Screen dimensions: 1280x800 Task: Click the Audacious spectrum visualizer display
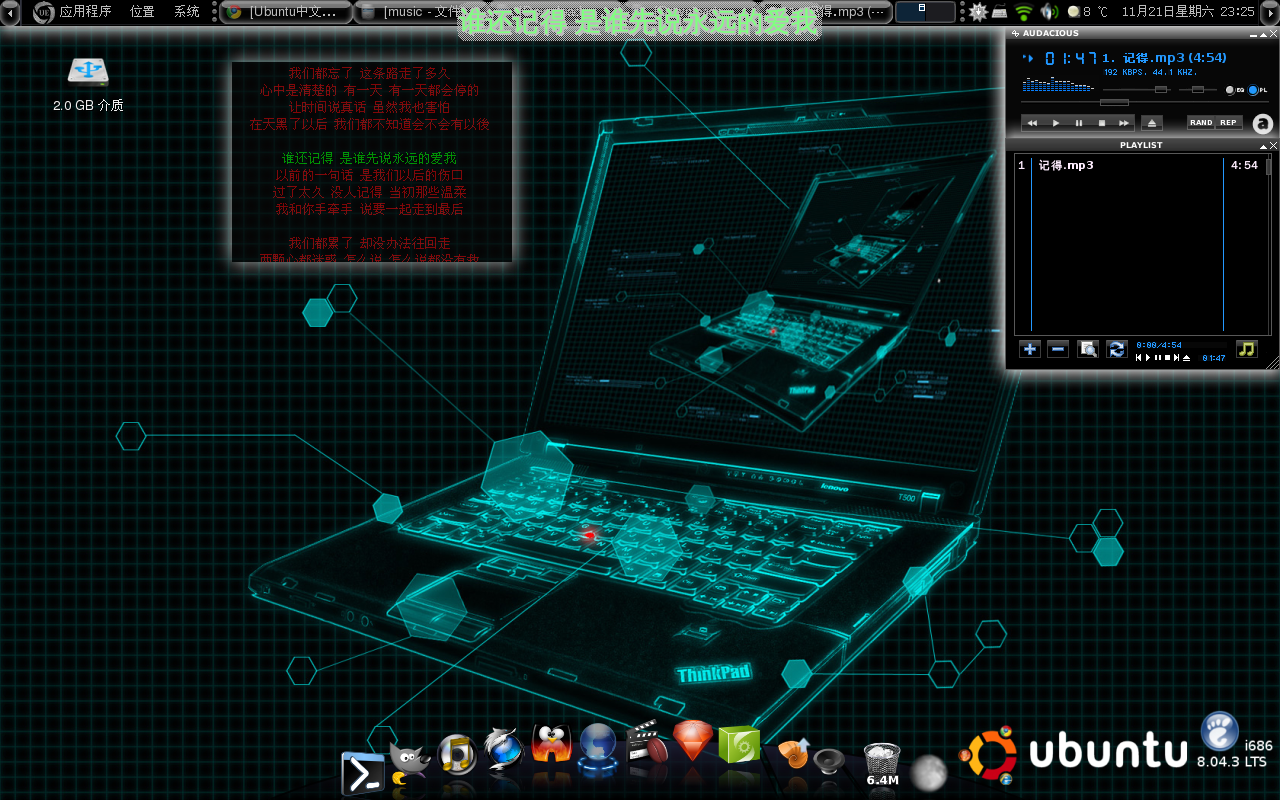click(1060, 83)
